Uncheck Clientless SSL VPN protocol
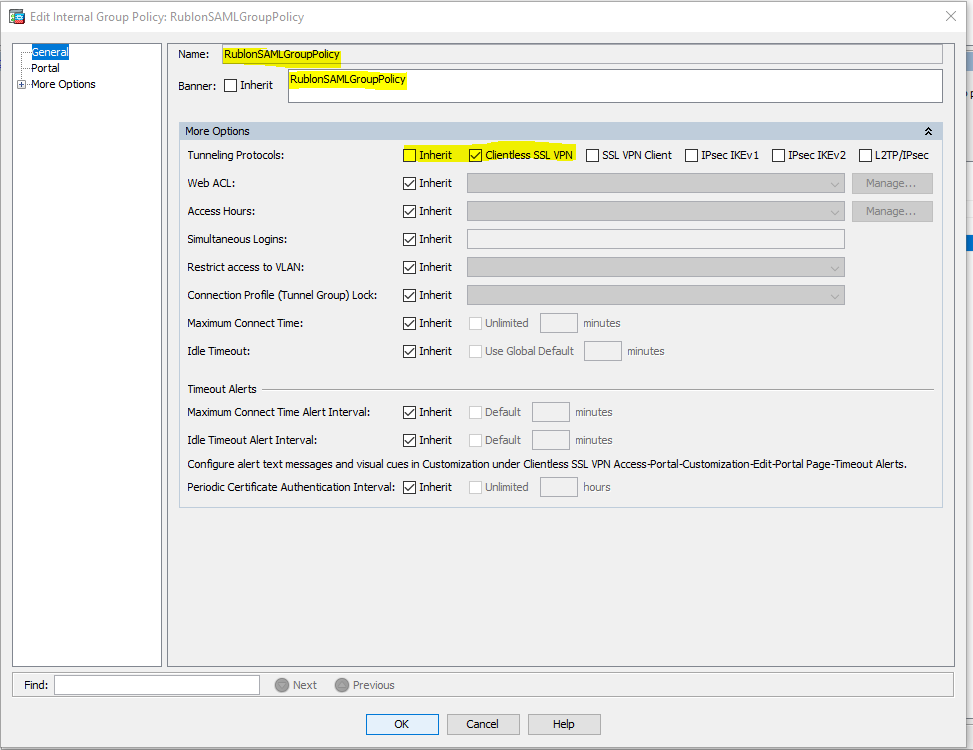Screen dimensions: 973x750 pyautogui.click(x=476, y=155)
